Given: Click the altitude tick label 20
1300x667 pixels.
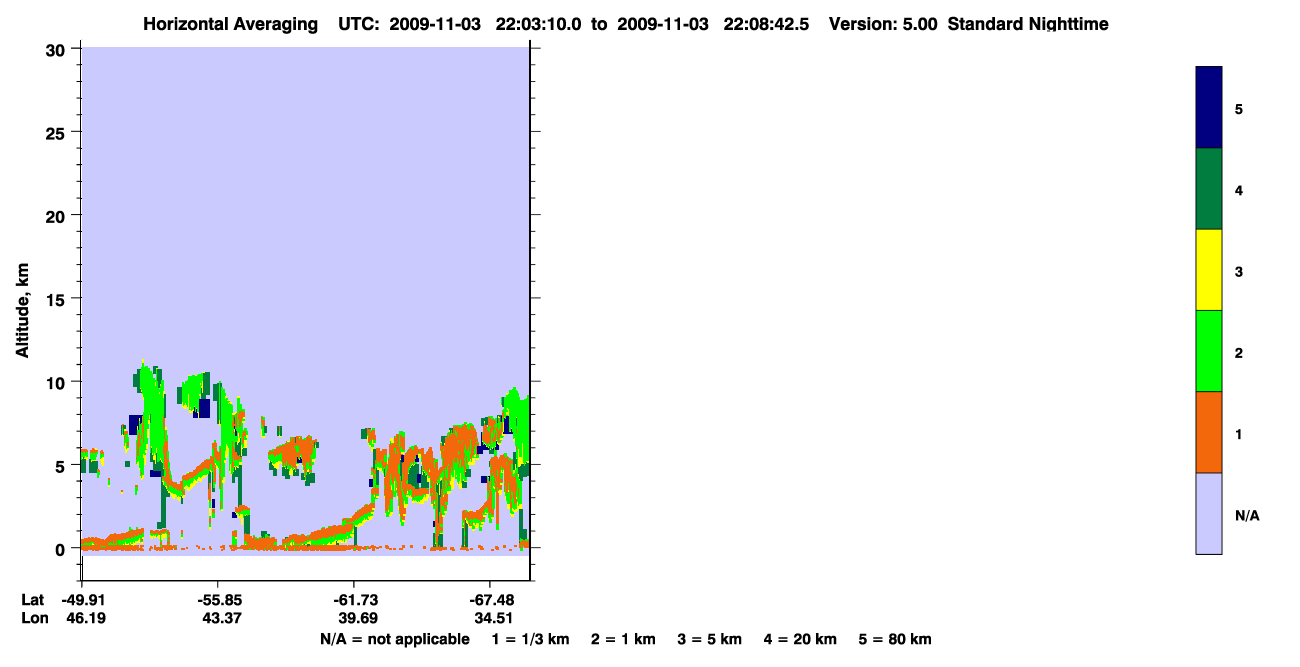Looking at the screenshot, I should point(58,215).
